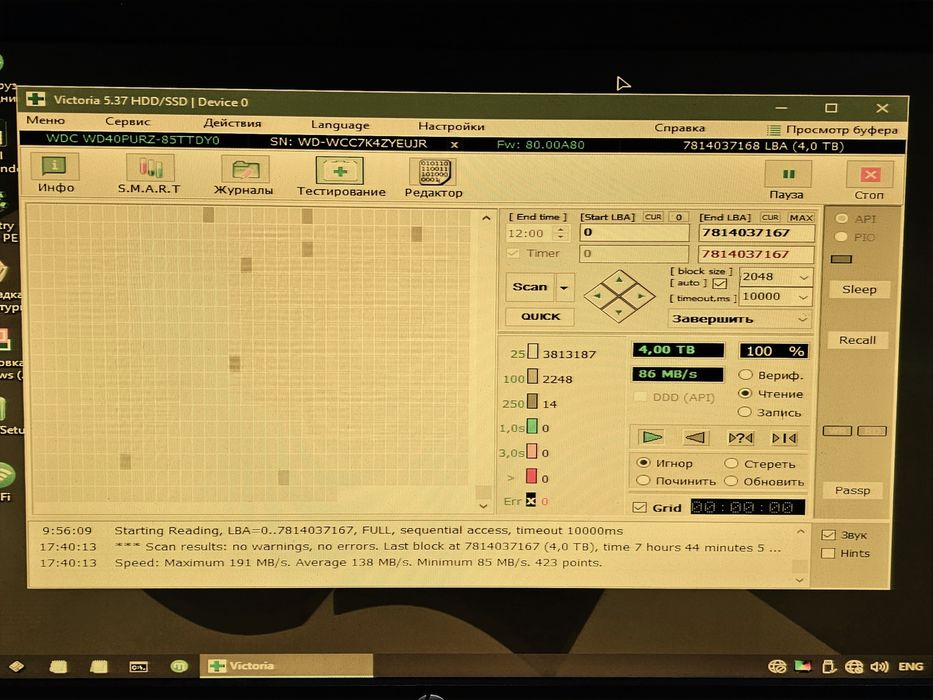
Task: Select the Чтение read radio button
Action: 744,393
